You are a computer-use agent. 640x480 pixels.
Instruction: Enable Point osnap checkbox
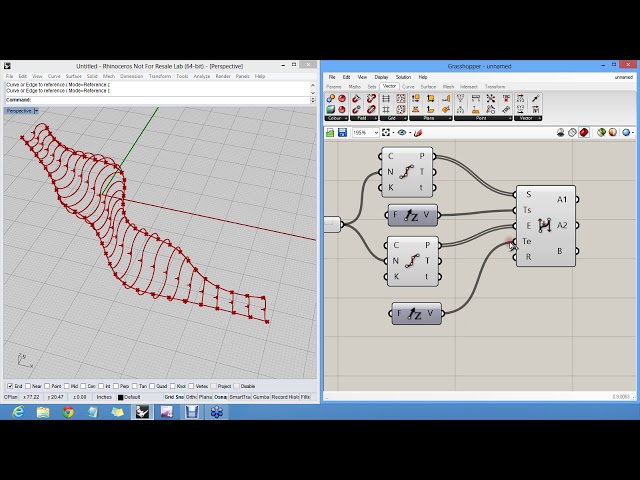tap(47, 386)
